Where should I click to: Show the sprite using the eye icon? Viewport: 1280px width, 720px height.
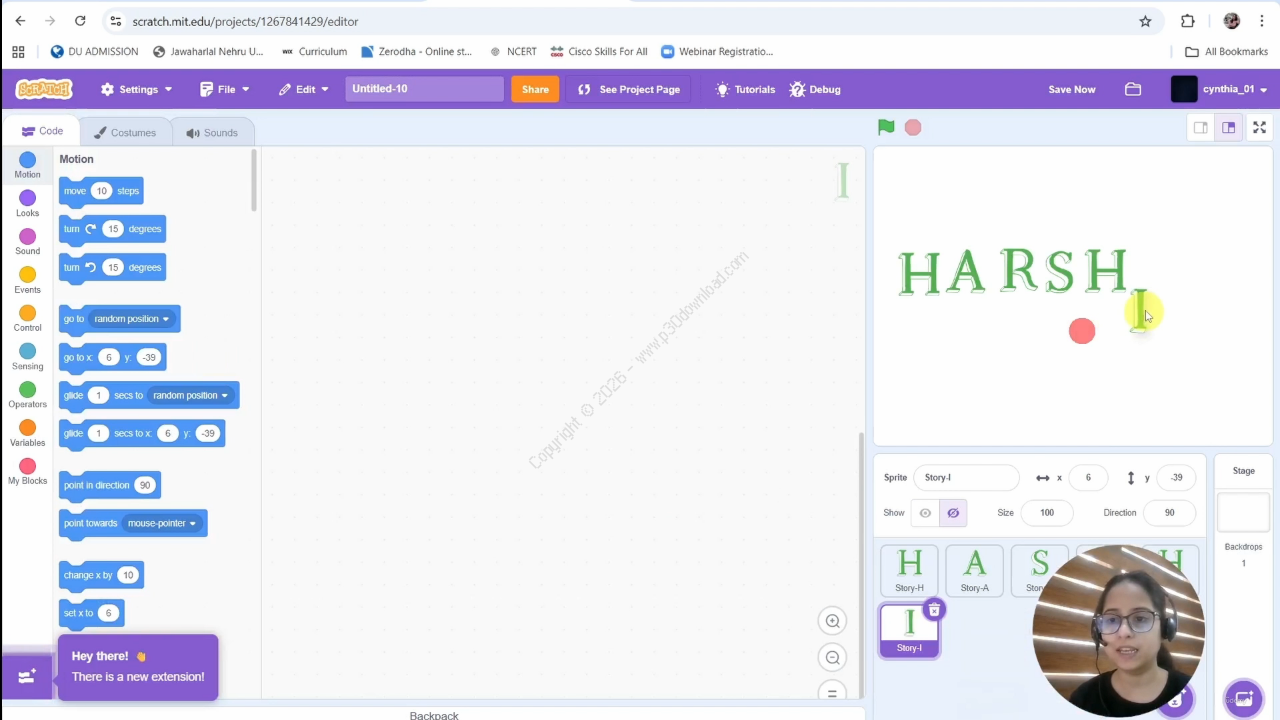point(925,513)
